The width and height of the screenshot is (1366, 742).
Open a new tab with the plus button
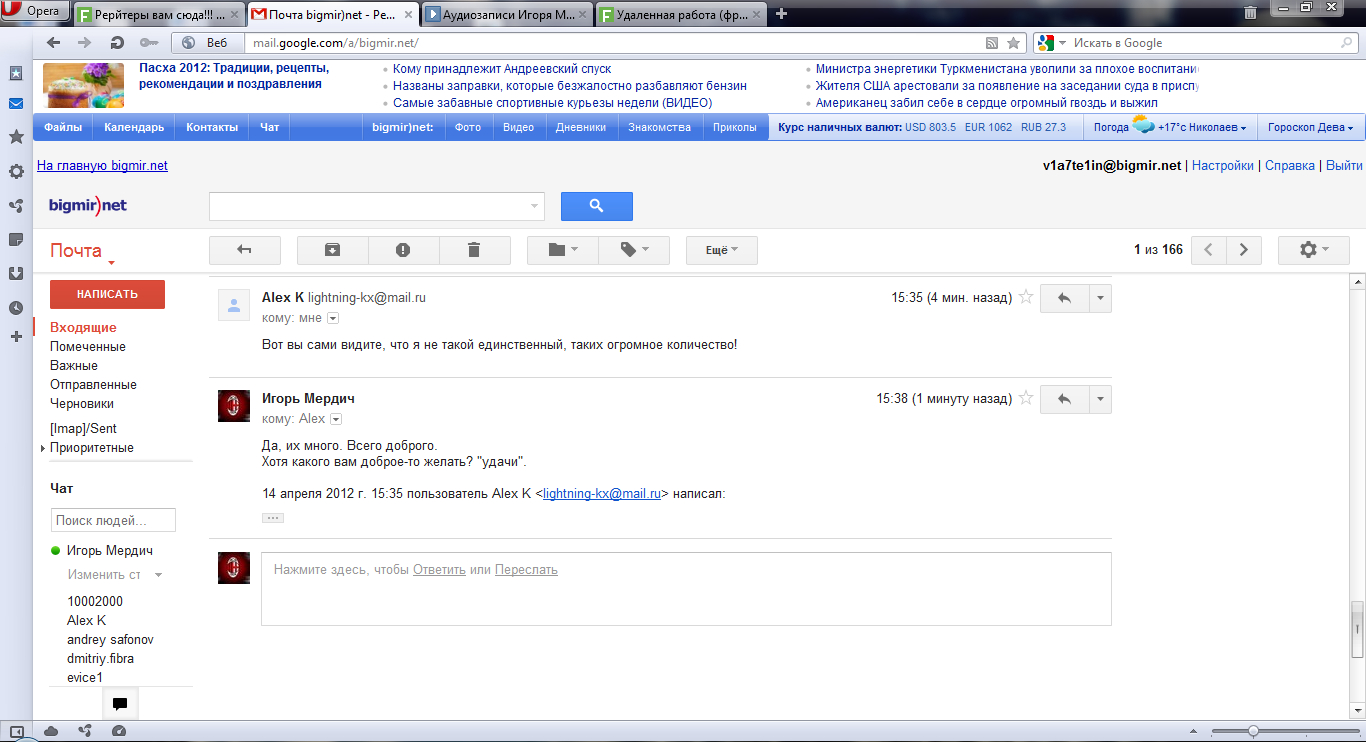pos(782,14)
